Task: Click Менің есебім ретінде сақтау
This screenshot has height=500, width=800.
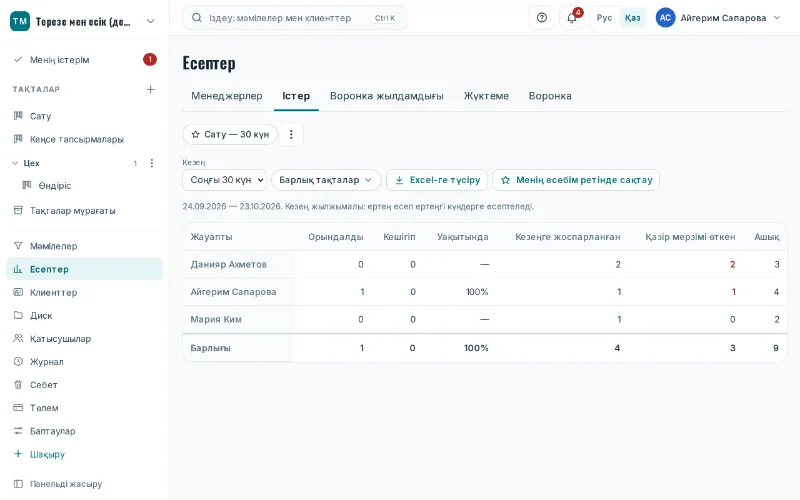Action: point(576,180)
